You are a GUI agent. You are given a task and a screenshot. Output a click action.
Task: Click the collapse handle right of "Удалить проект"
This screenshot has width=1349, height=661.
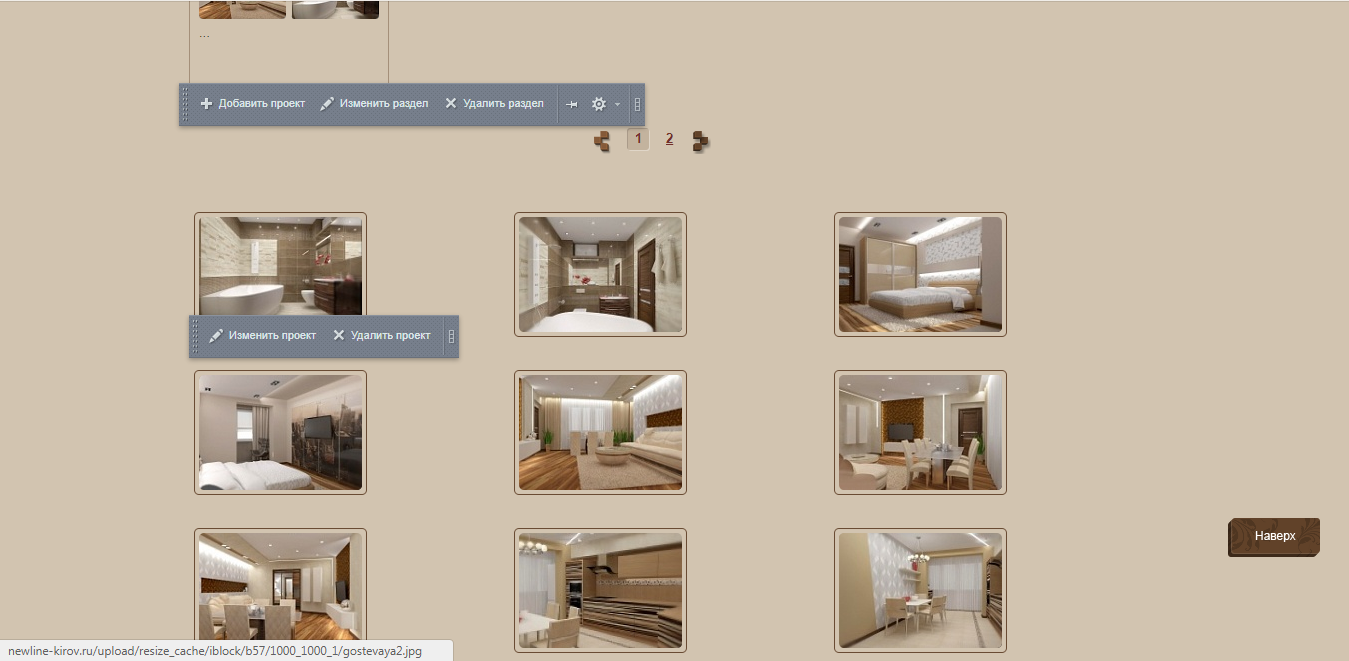pyautogui.click(x=451, y=336)
